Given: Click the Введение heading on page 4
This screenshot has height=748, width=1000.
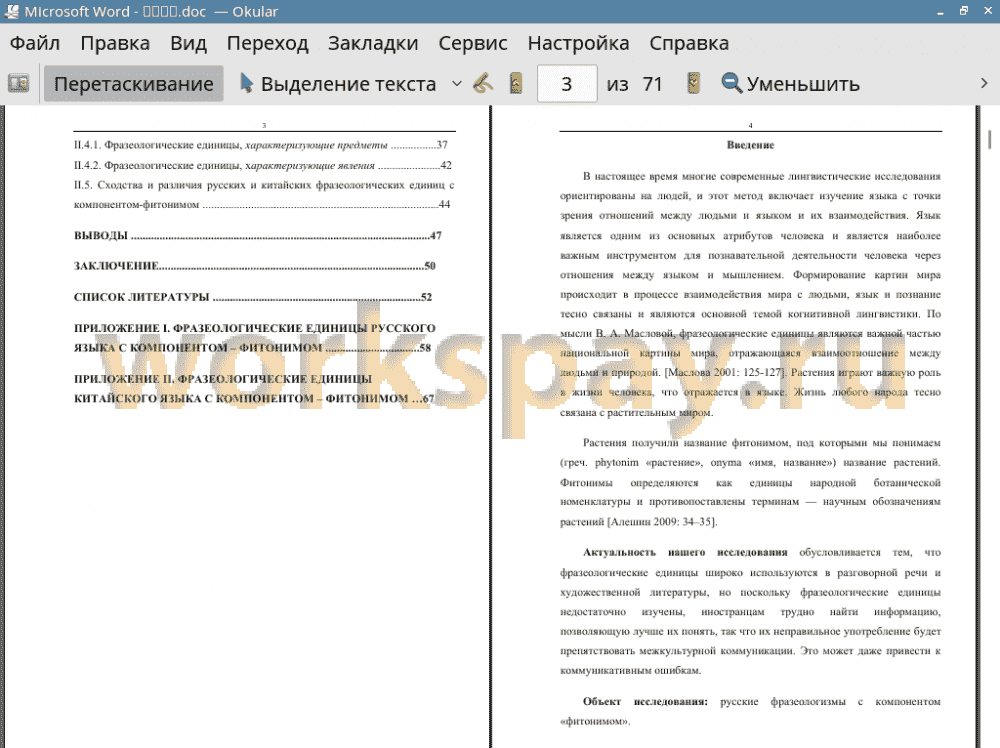Looking at the screenshot, I should click(751, 145).
